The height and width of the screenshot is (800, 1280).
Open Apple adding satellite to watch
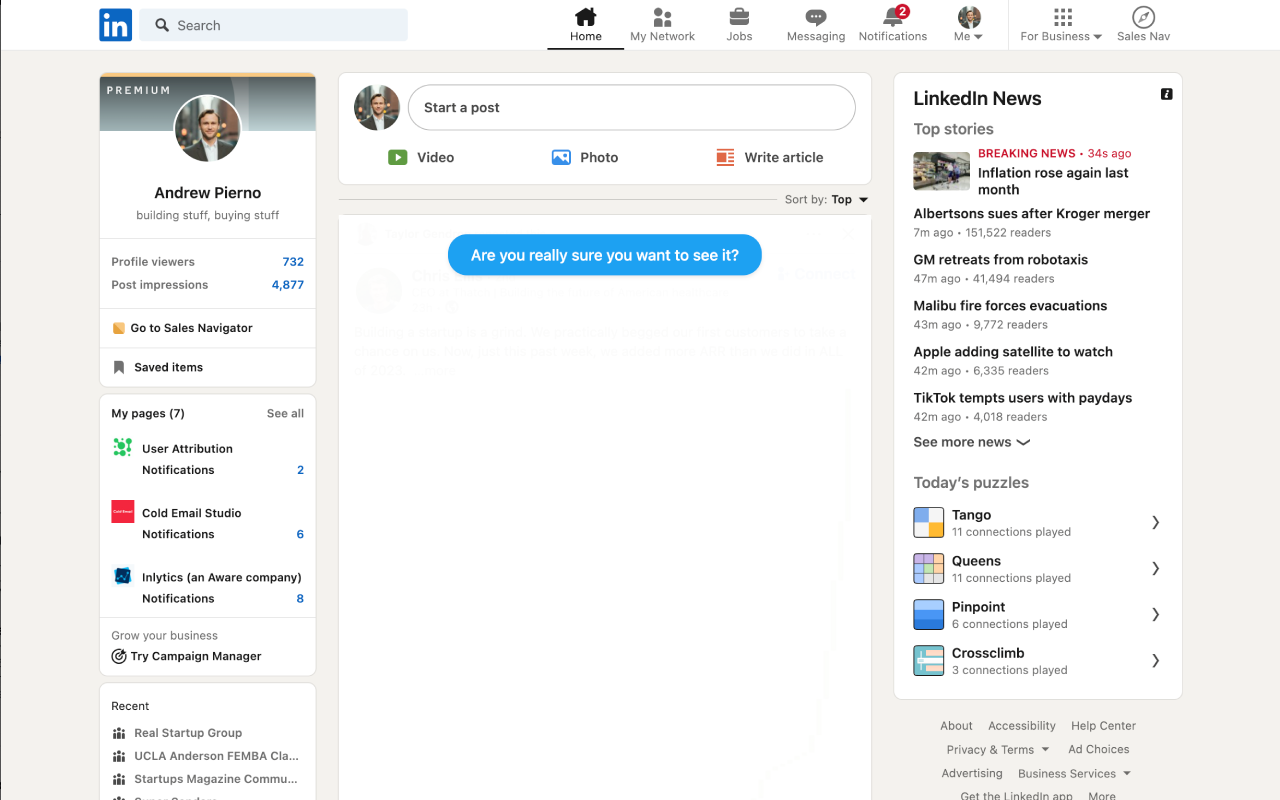pyautogui.click(x=1013, y=352)
